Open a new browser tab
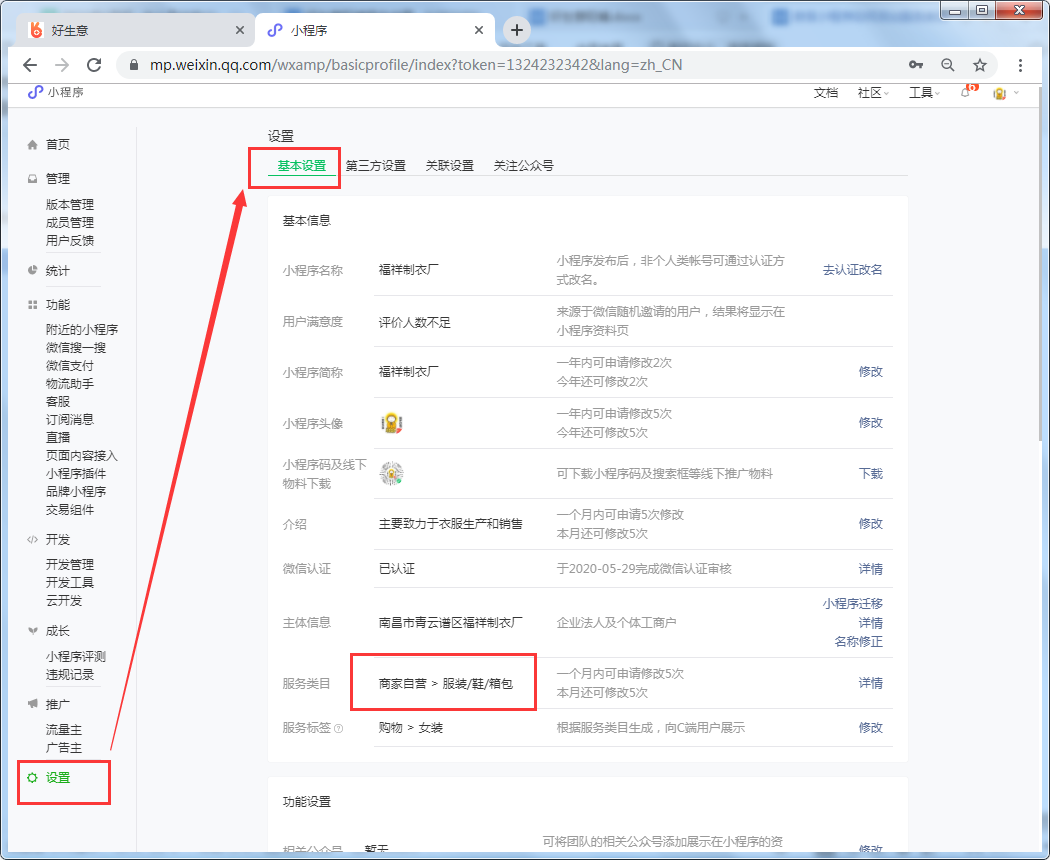The image size is (1050, 860). [516, 30]
